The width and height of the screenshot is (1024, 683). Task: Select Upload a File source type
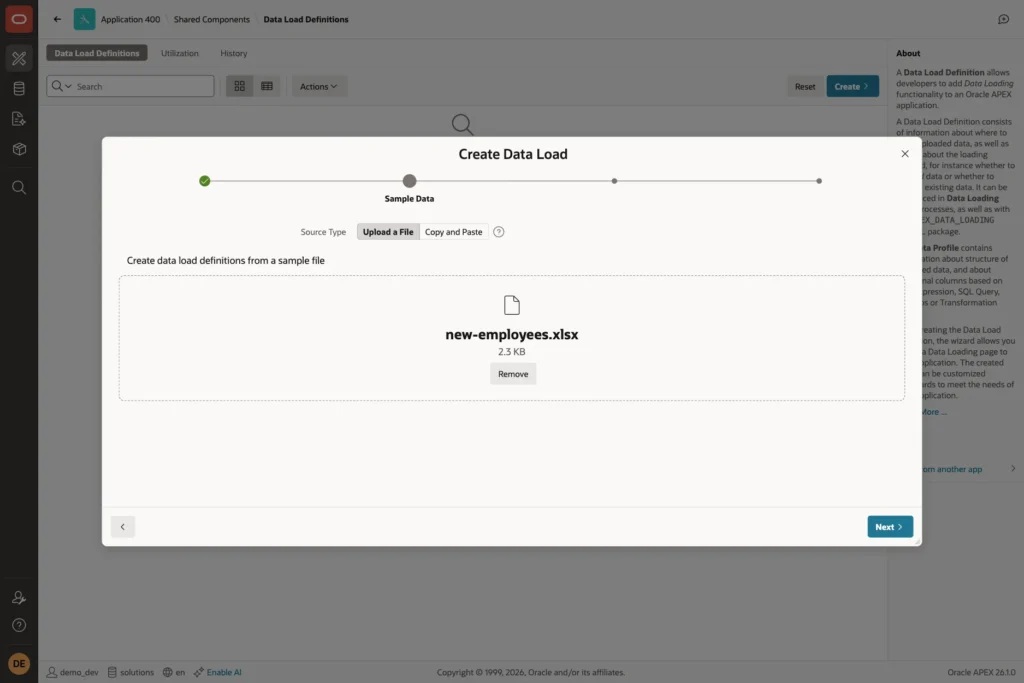point(388,232)
